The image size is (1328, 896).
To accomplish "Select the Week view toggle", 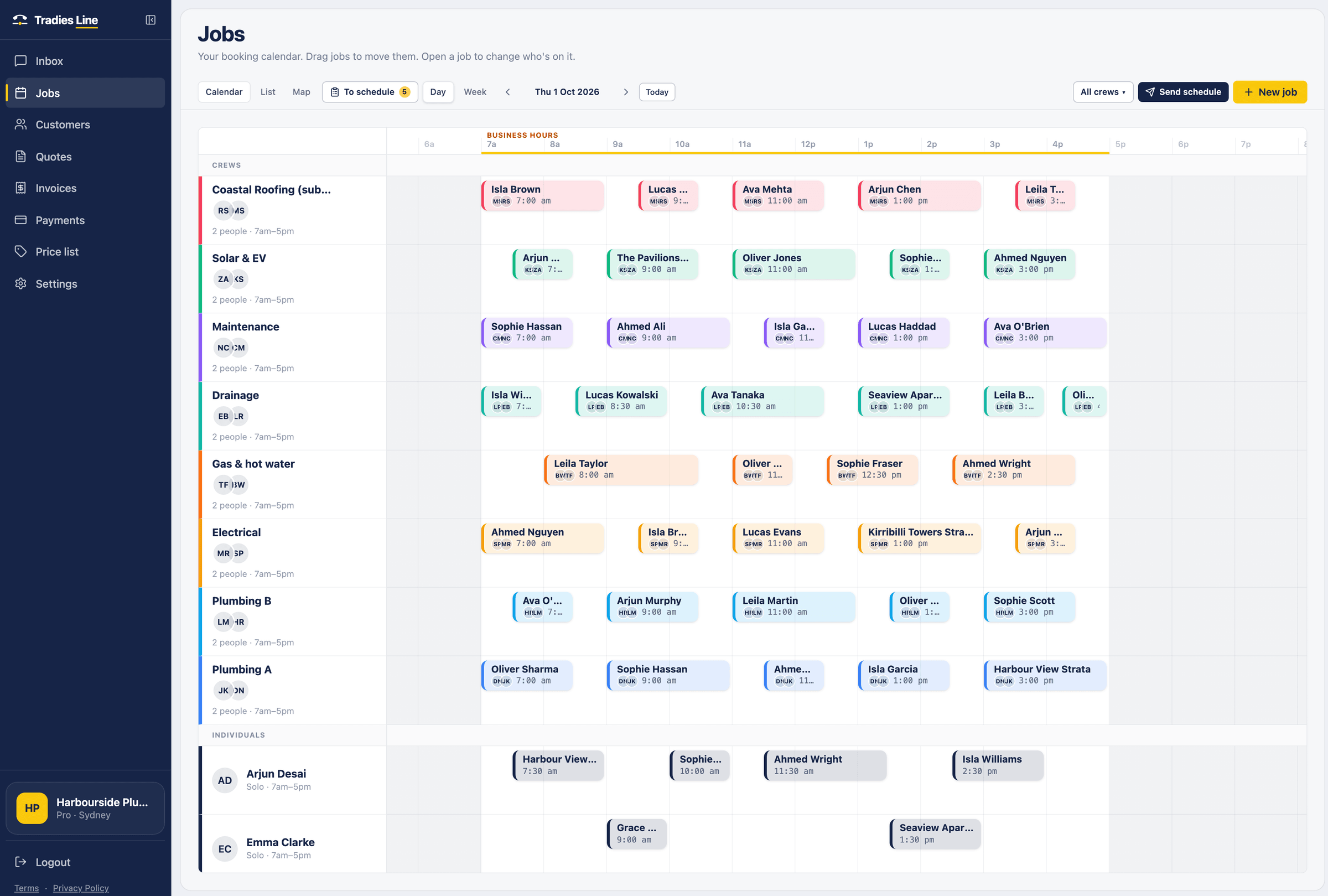I will pyautogui.click(x=475, y=92).
